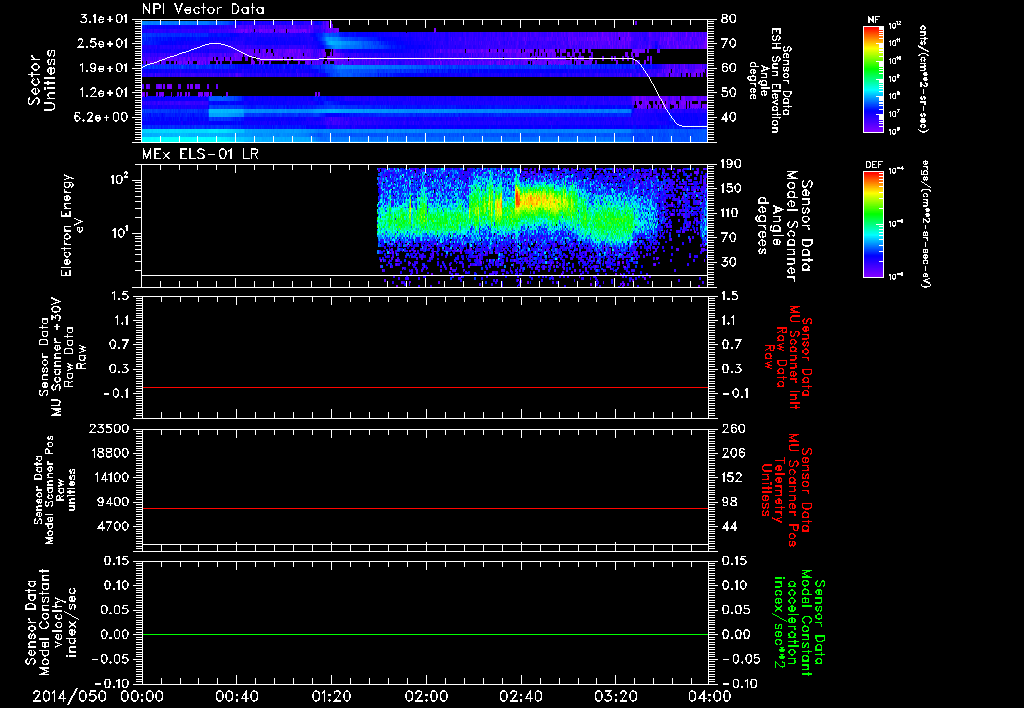Click the '14100' scanner position tick
Image resolution: width=1024 pixels, height=708 pixels.
109,477
